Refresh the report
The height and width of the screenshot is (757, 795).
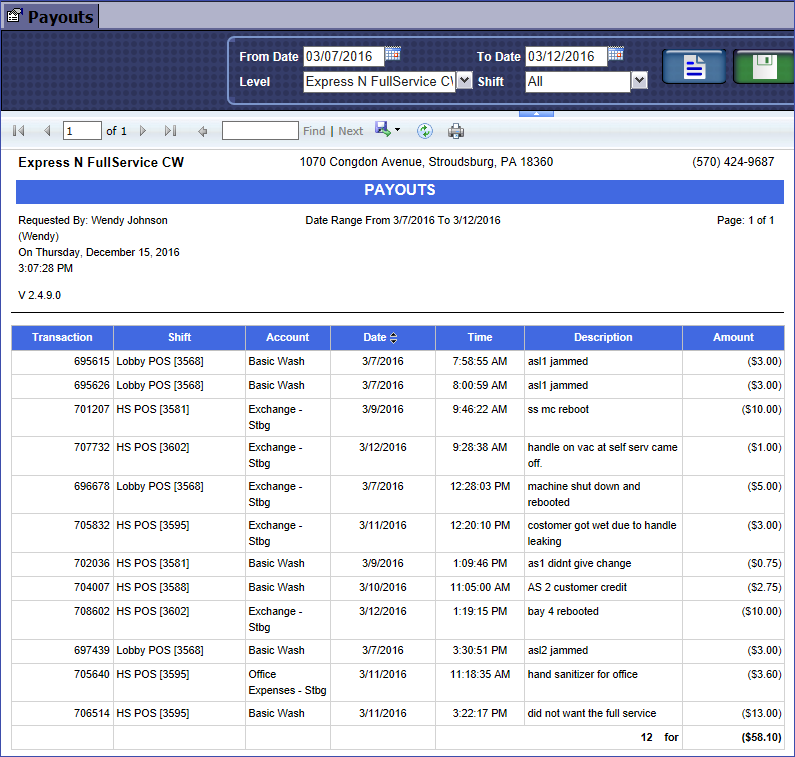[425, 131]
